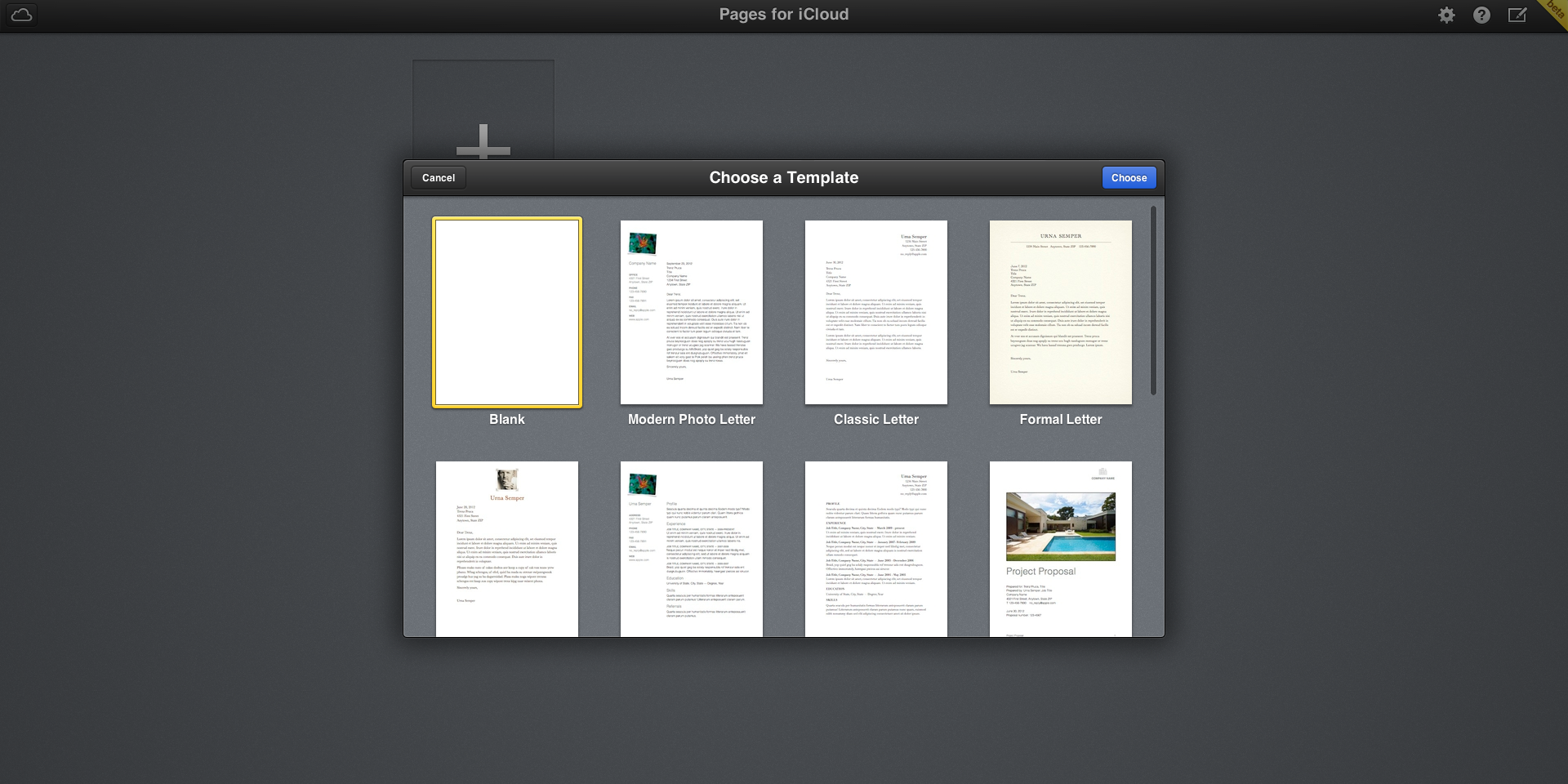Open the feedback compose icon
The height and width of the screenshot is (784, 1568).
click(1517, 15)
